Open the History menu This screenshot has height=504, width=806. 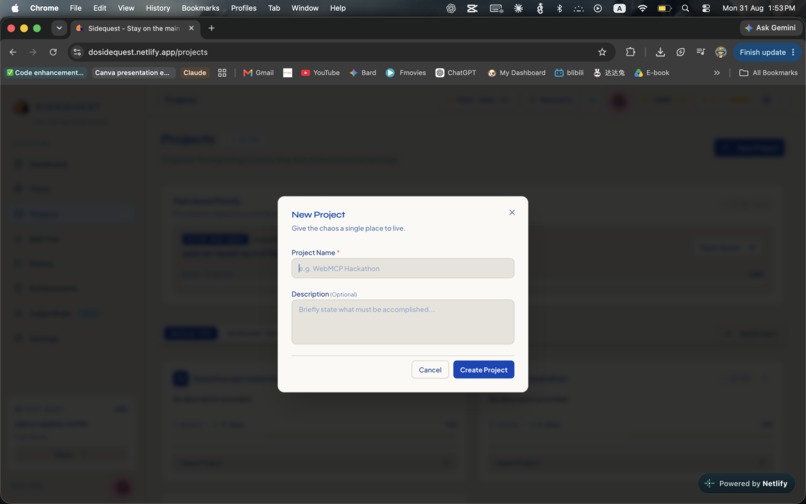158,8
